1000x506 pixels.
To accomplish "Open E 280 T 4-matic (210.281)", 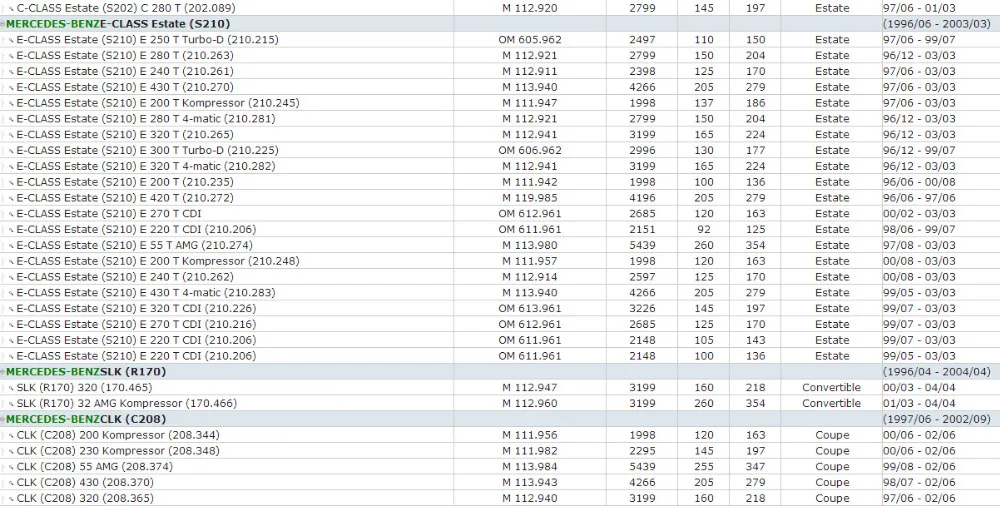I will click(146, 119).
